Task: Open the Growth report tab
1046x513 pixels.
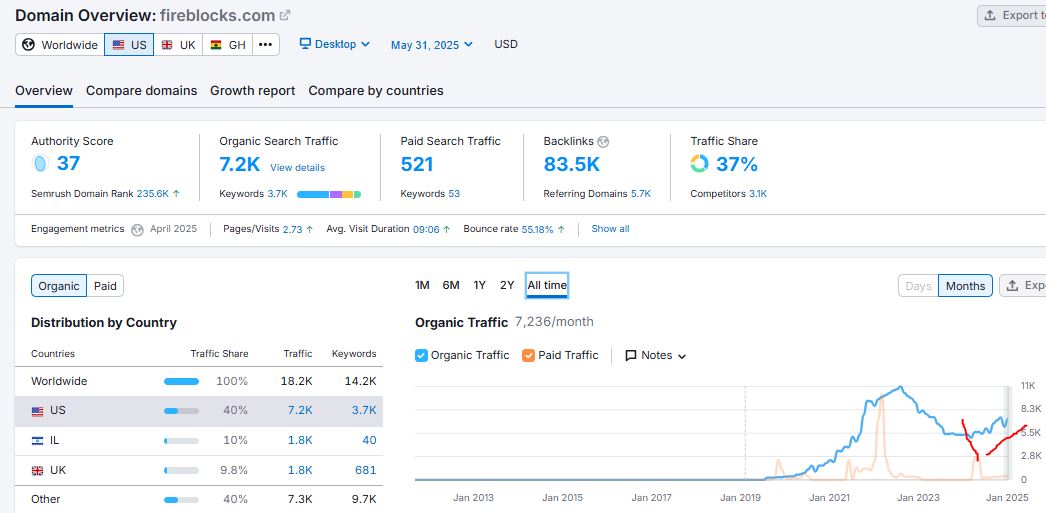Action: (252, 91)
